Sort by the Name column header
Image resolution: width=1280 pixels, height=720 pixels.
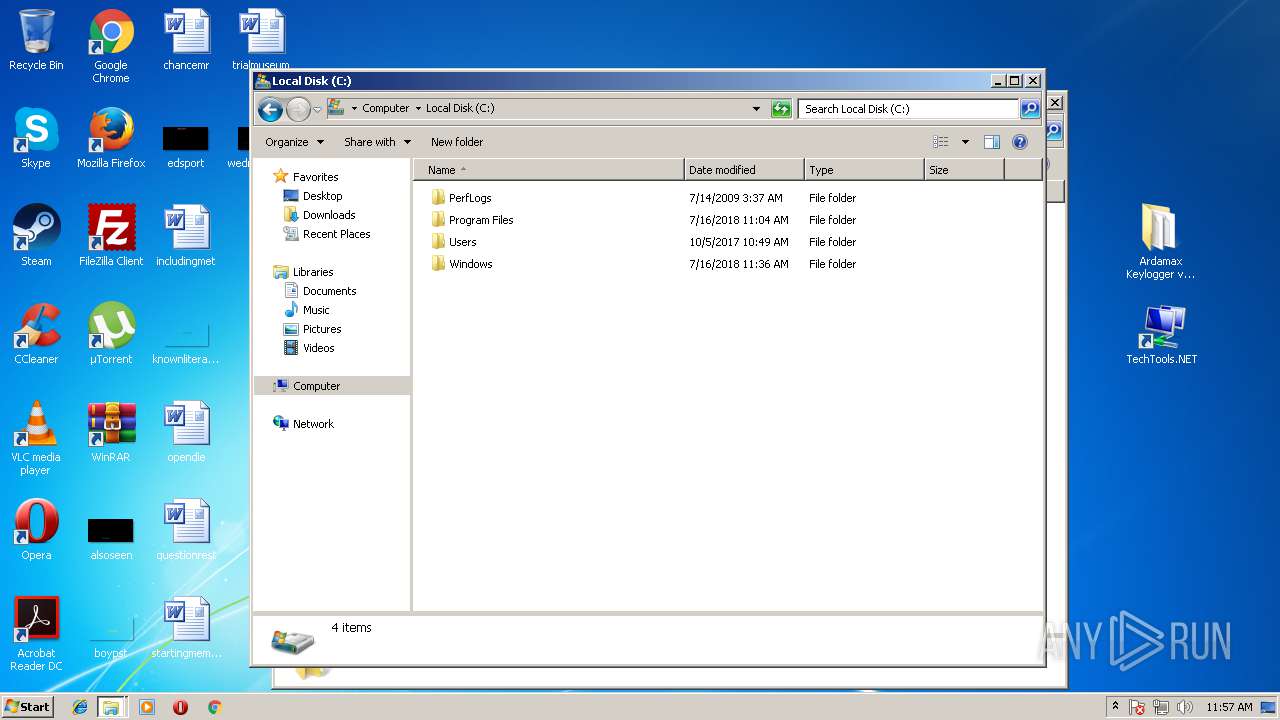point(549,170)
